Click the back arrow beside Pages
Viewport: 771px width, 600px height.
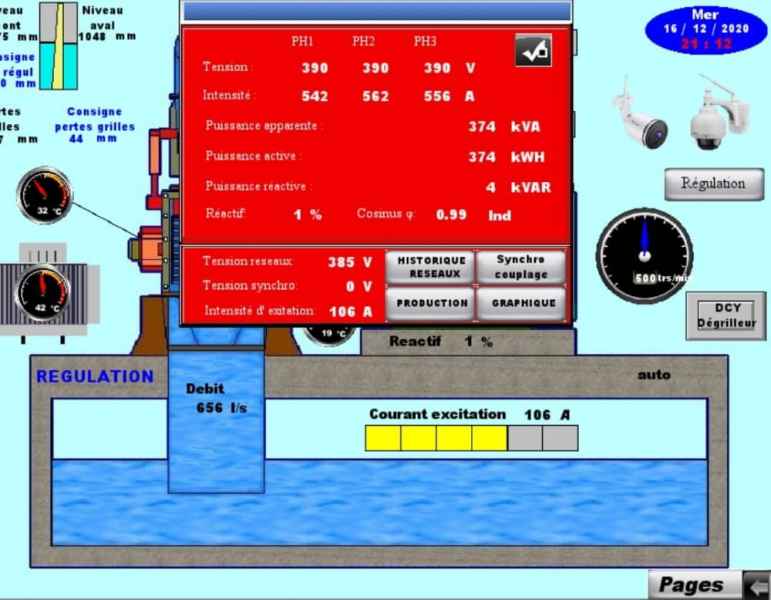point(757,585)
